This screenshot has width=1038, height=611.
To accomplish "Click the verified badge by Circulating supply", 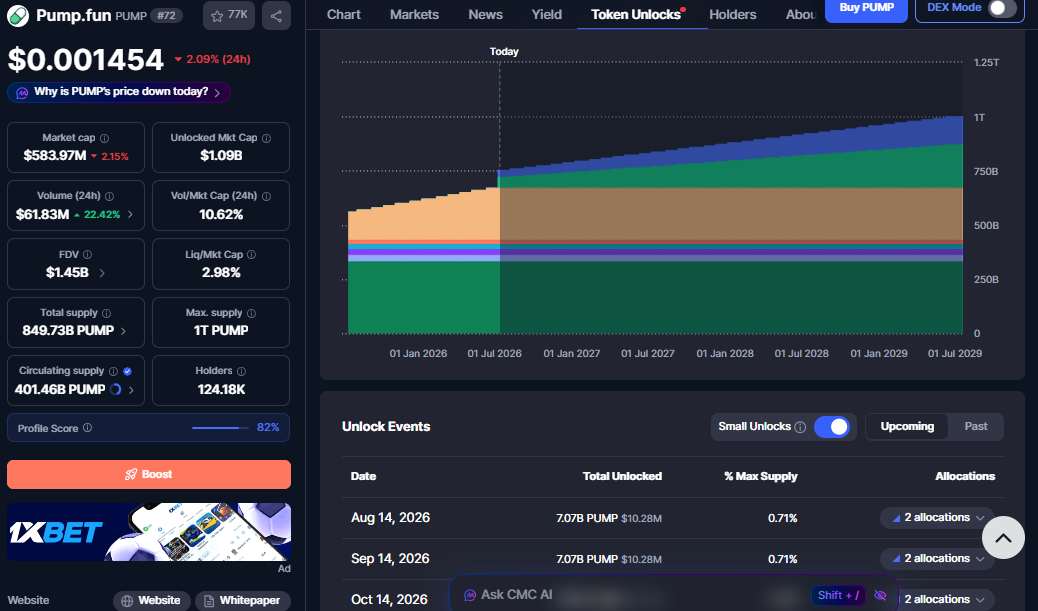I will coord(127,371).
